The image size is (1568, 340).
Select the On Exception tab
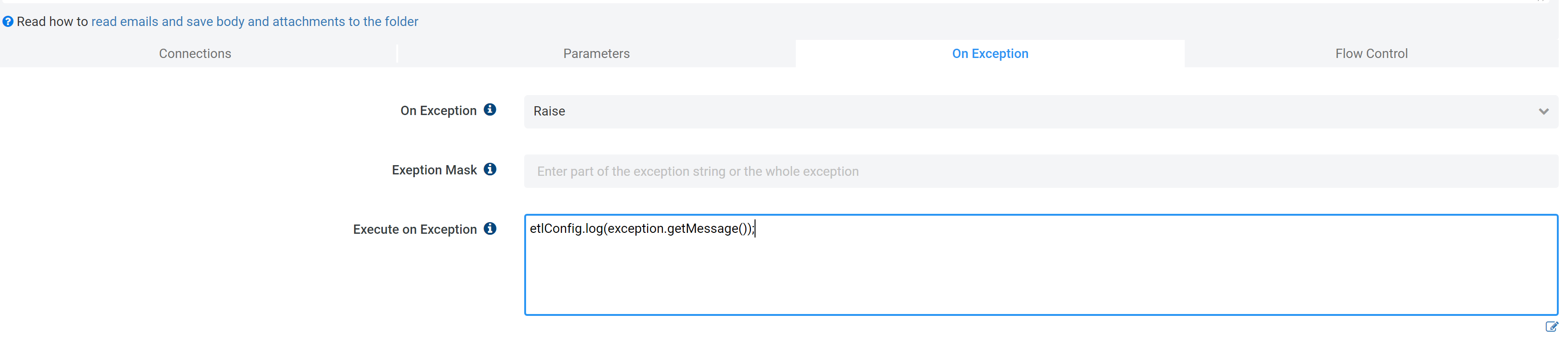(x=990, y=54)
